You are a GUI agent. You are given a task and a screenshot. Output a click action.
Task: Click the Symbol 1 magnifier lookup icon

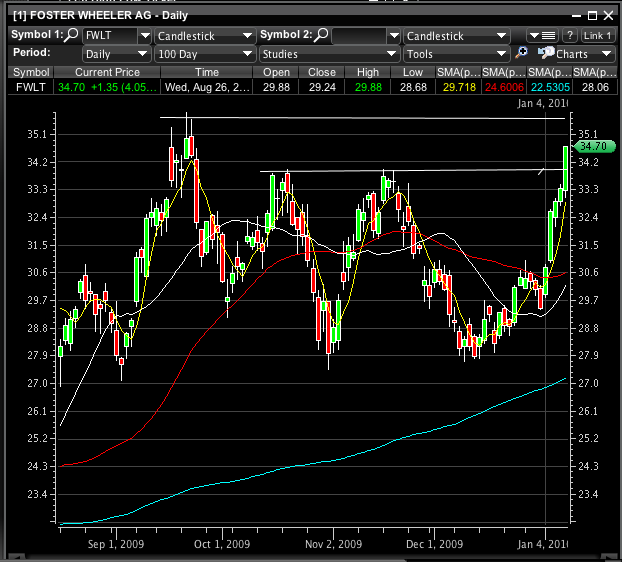tap(73, 35)
